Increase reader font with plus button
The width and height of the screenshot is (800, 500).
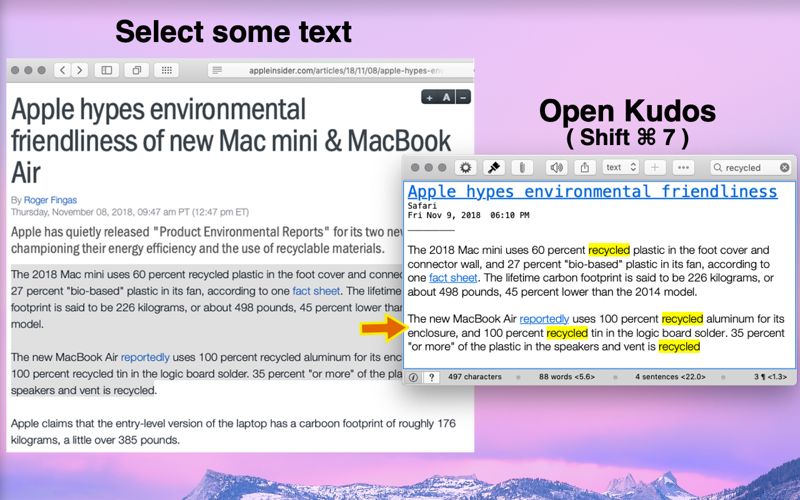coord(430,97)
